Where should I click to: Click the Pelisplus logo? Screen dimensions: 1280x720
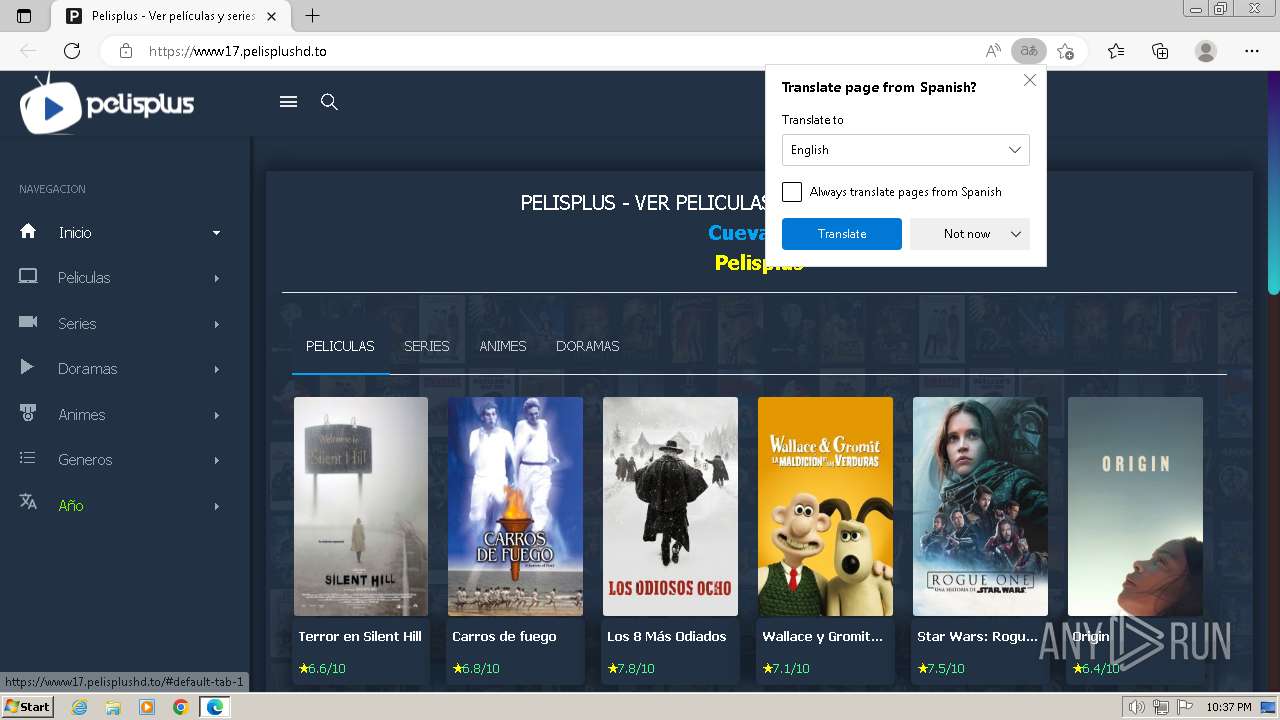click(107, 104)
